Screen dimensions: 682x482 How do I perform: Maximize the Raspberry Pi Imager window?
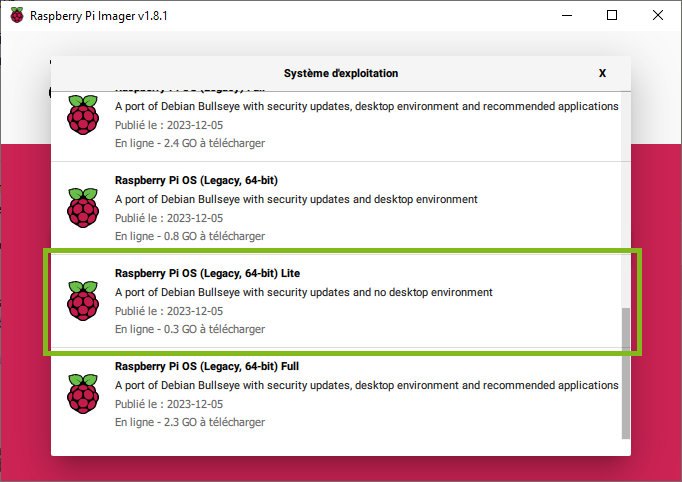point(612,15)
